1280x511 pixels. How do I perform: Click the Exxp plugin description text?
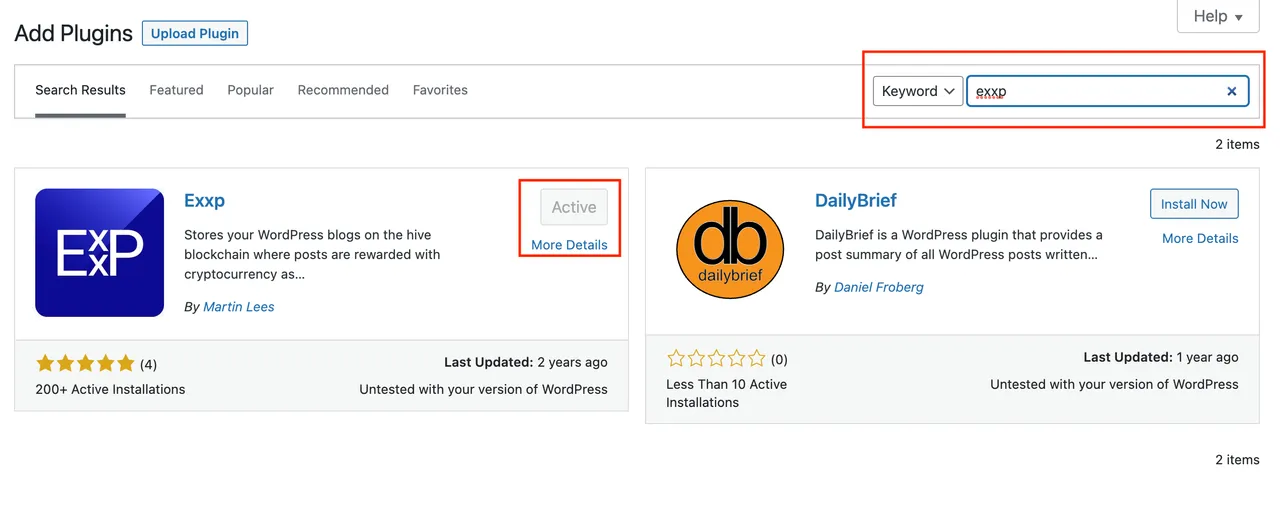coord(312,254)
